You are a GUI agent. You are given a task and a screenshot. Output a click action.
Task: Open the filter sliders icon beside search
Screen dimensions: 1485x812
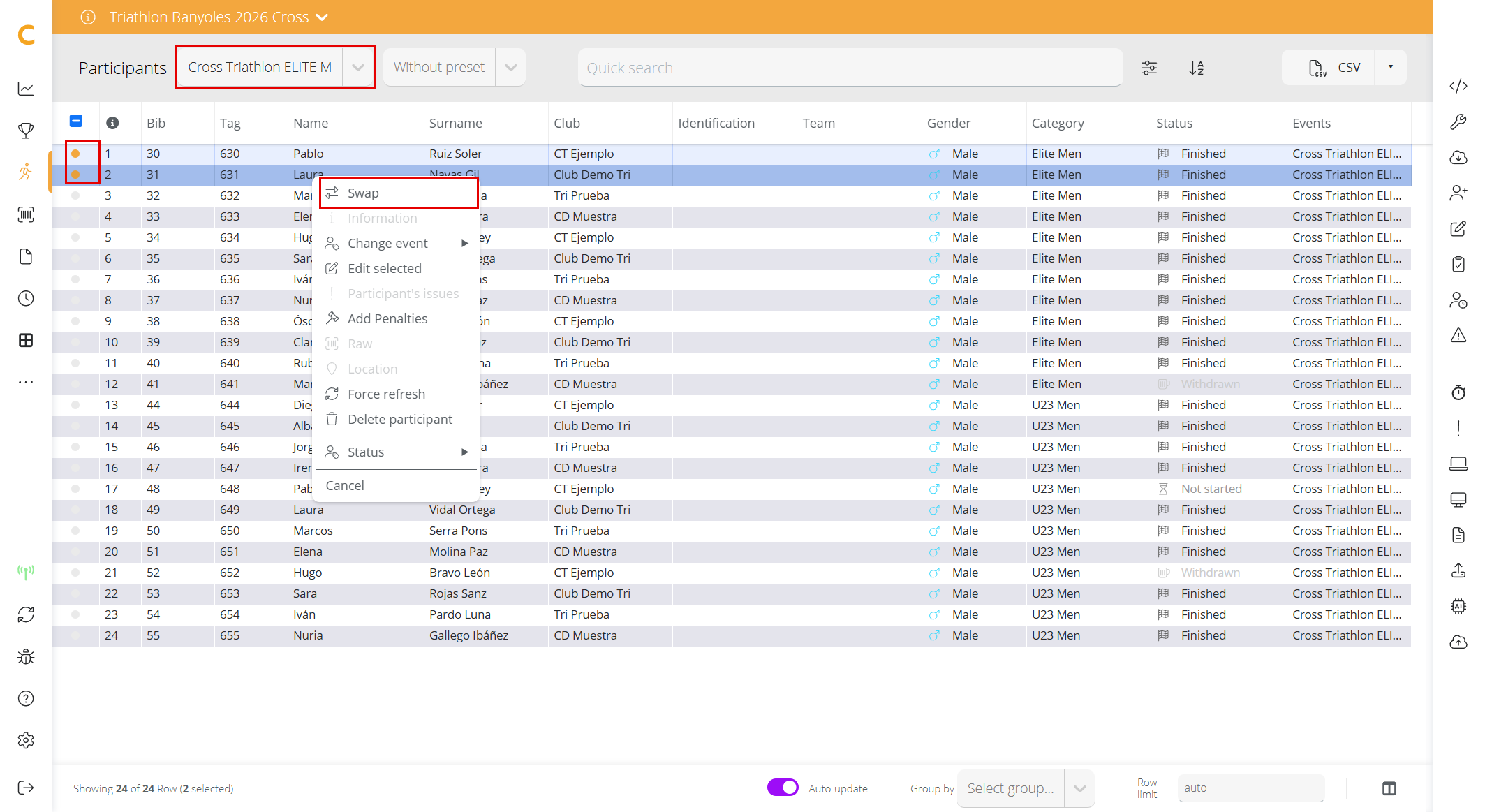tap(1149, 68)
